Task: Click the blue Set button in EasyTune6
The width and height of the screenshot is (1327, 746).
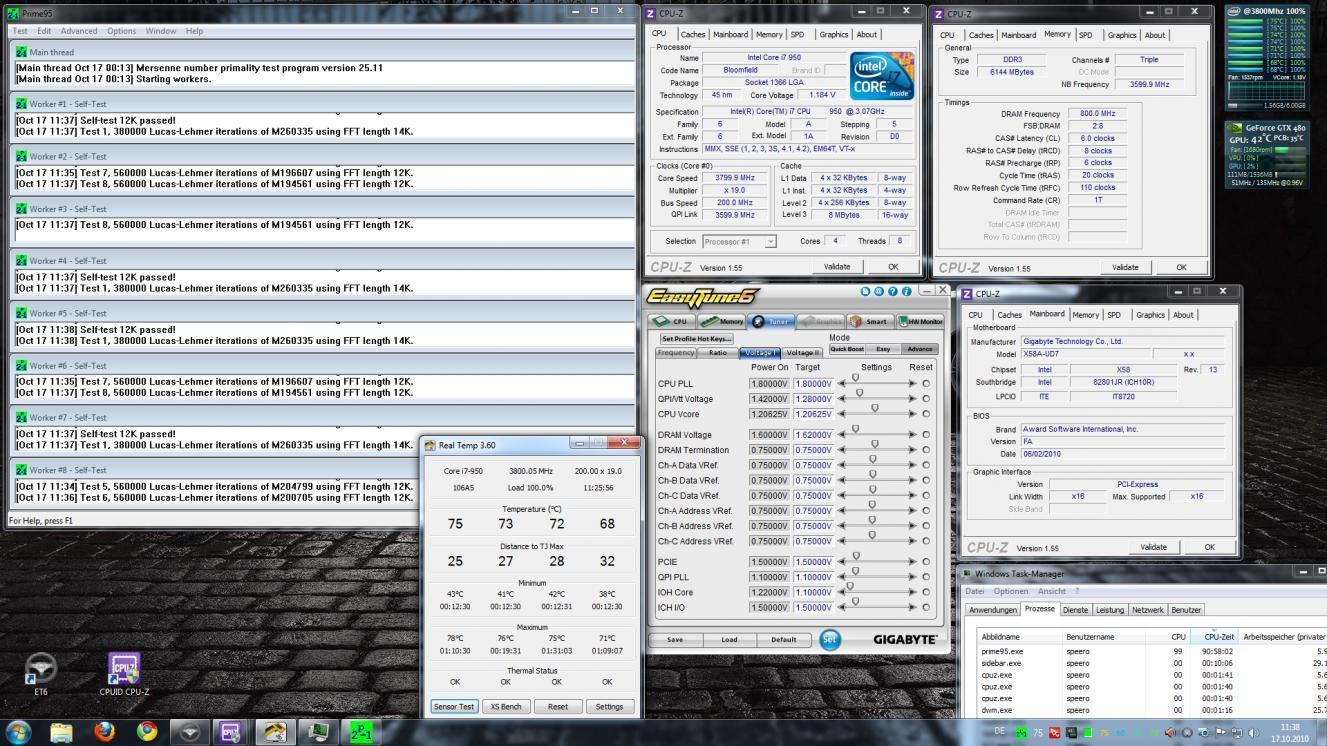Action: 830,640
